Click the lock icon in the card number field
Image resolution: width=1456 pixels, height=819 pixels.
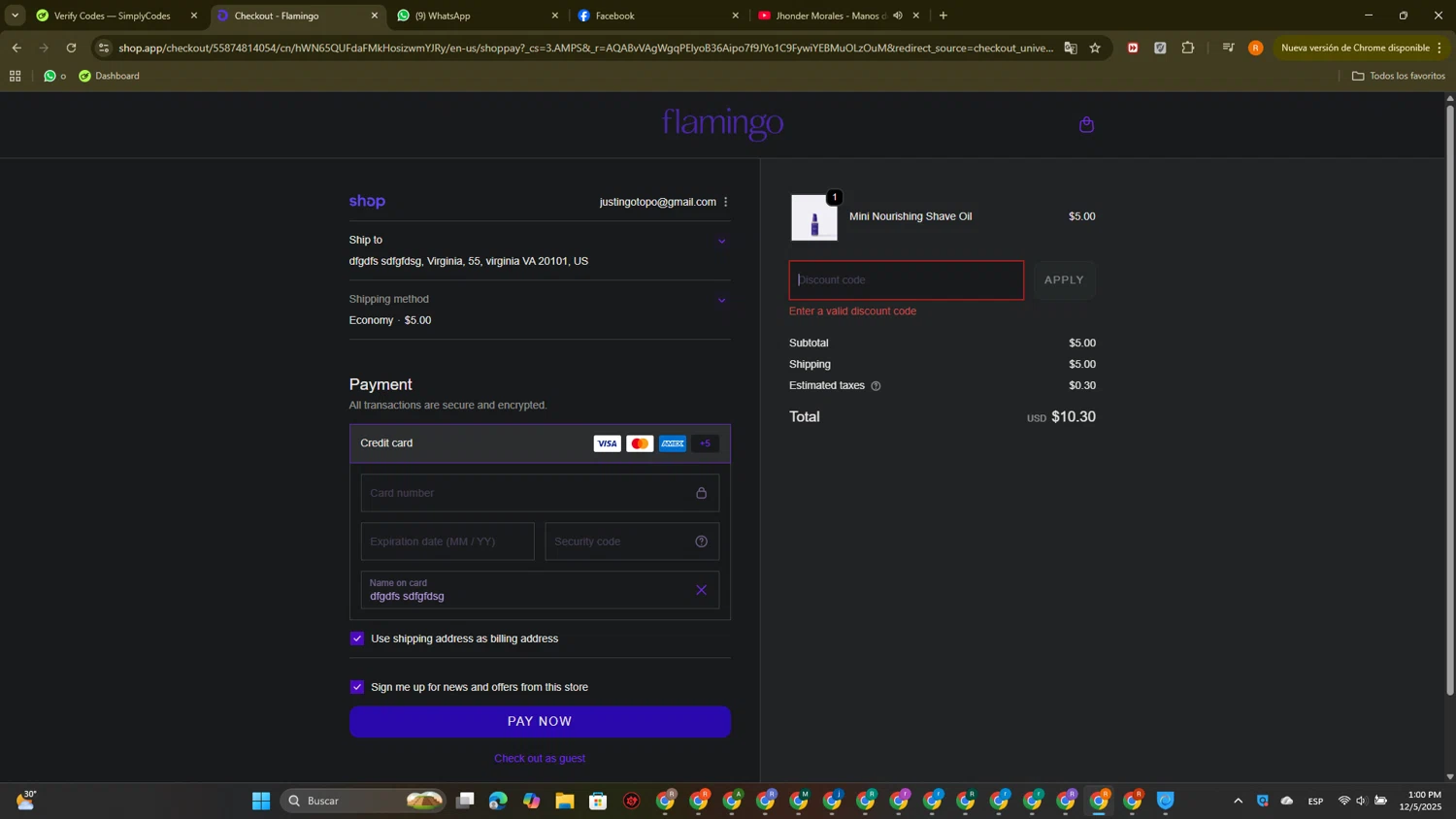[x=701, y=493]
